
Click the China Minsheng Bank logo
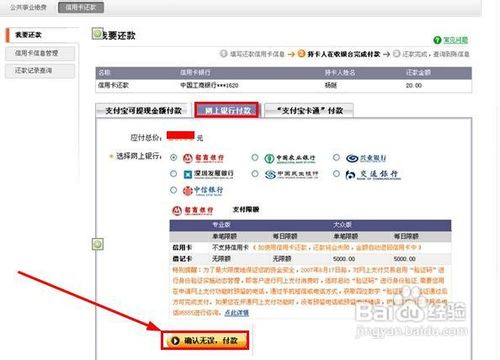pos(292,174)
